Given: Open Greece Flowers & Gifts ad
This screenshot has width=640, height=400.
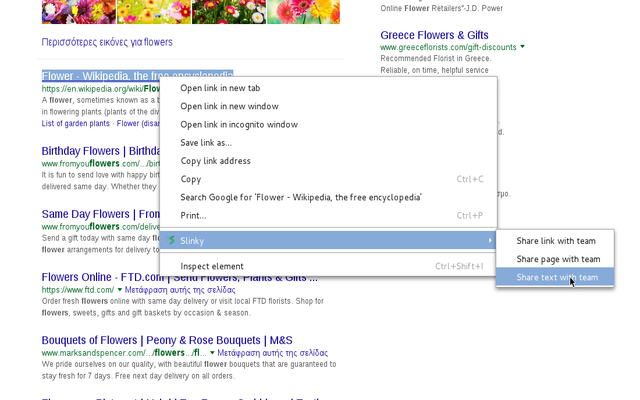Looking at the screenshot, I should click(x=434, y=35).
